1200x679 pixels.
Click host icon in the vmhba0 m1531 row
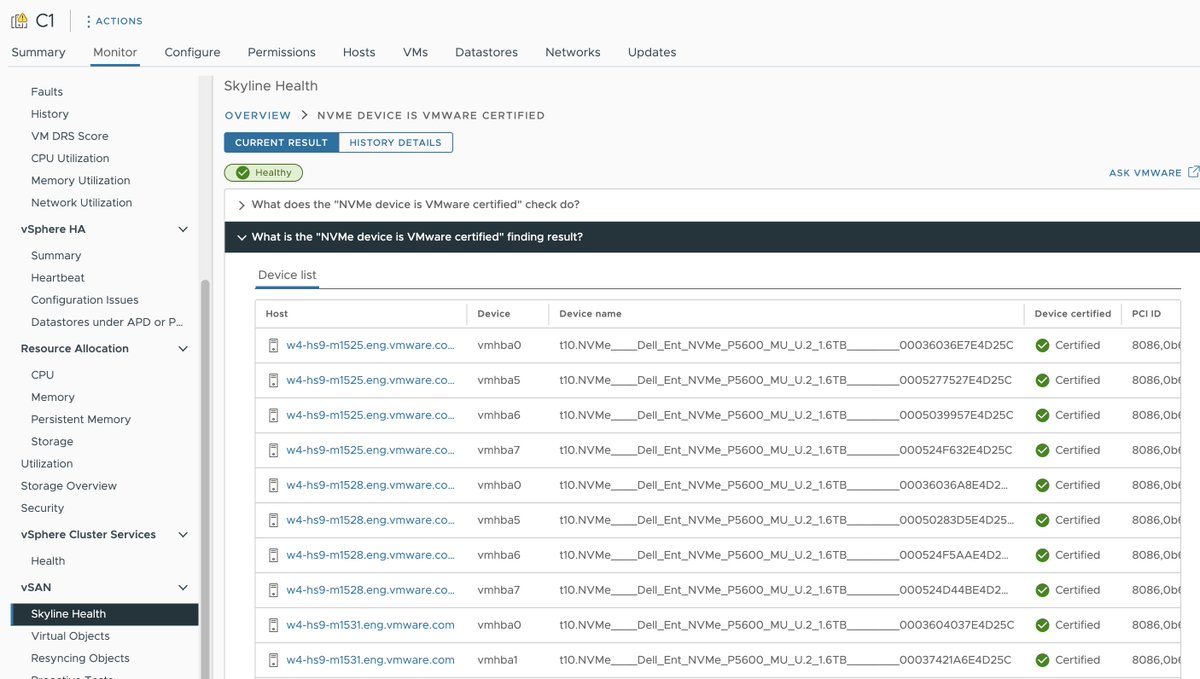pos(273,625)
